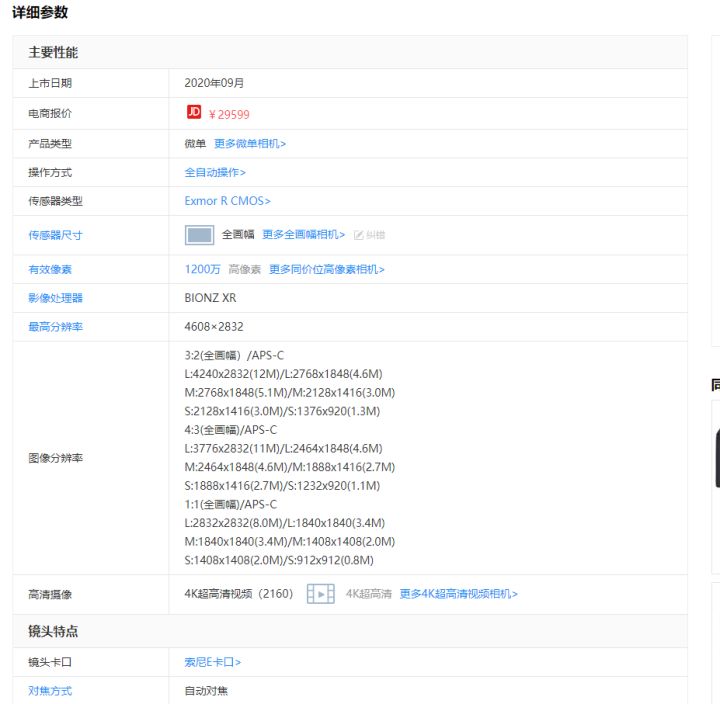Open 更多微单相机 link

(250, 144)
